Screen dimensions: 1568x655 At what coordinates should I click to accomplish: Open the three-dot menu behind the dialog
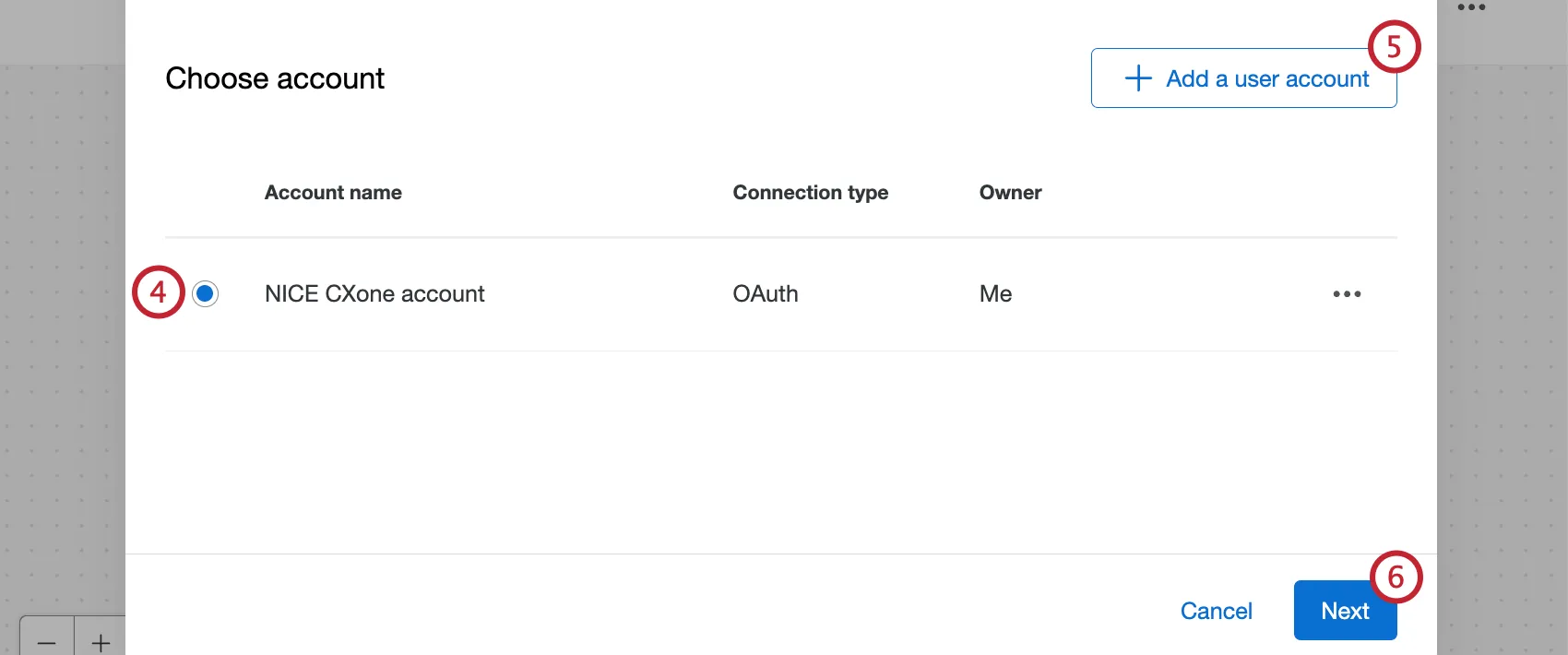coord(1471,7)
